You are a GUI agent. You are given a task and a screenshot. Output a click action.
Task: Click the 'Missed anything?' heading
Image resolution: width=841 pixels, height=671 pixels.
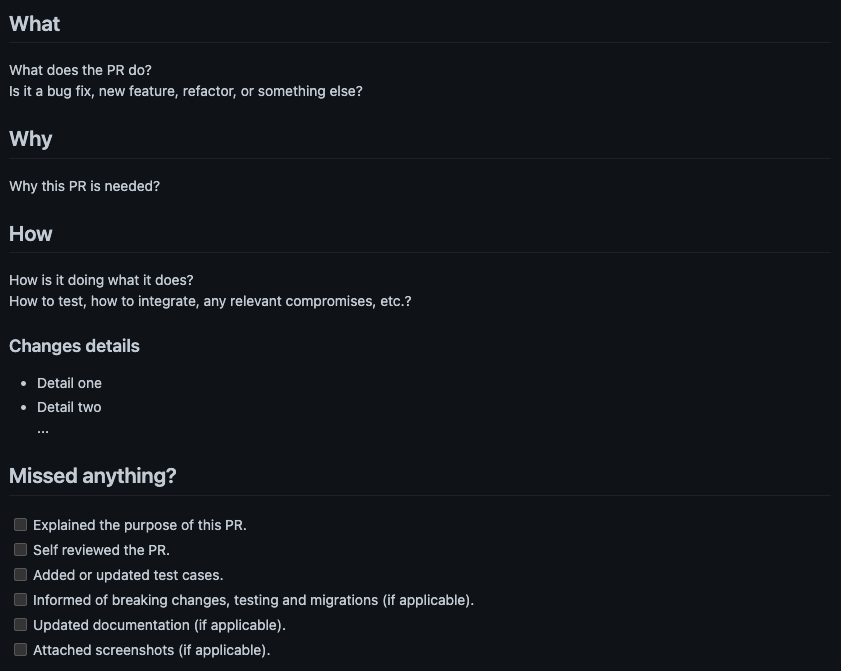pyautogui.click(x=93, y=476)
